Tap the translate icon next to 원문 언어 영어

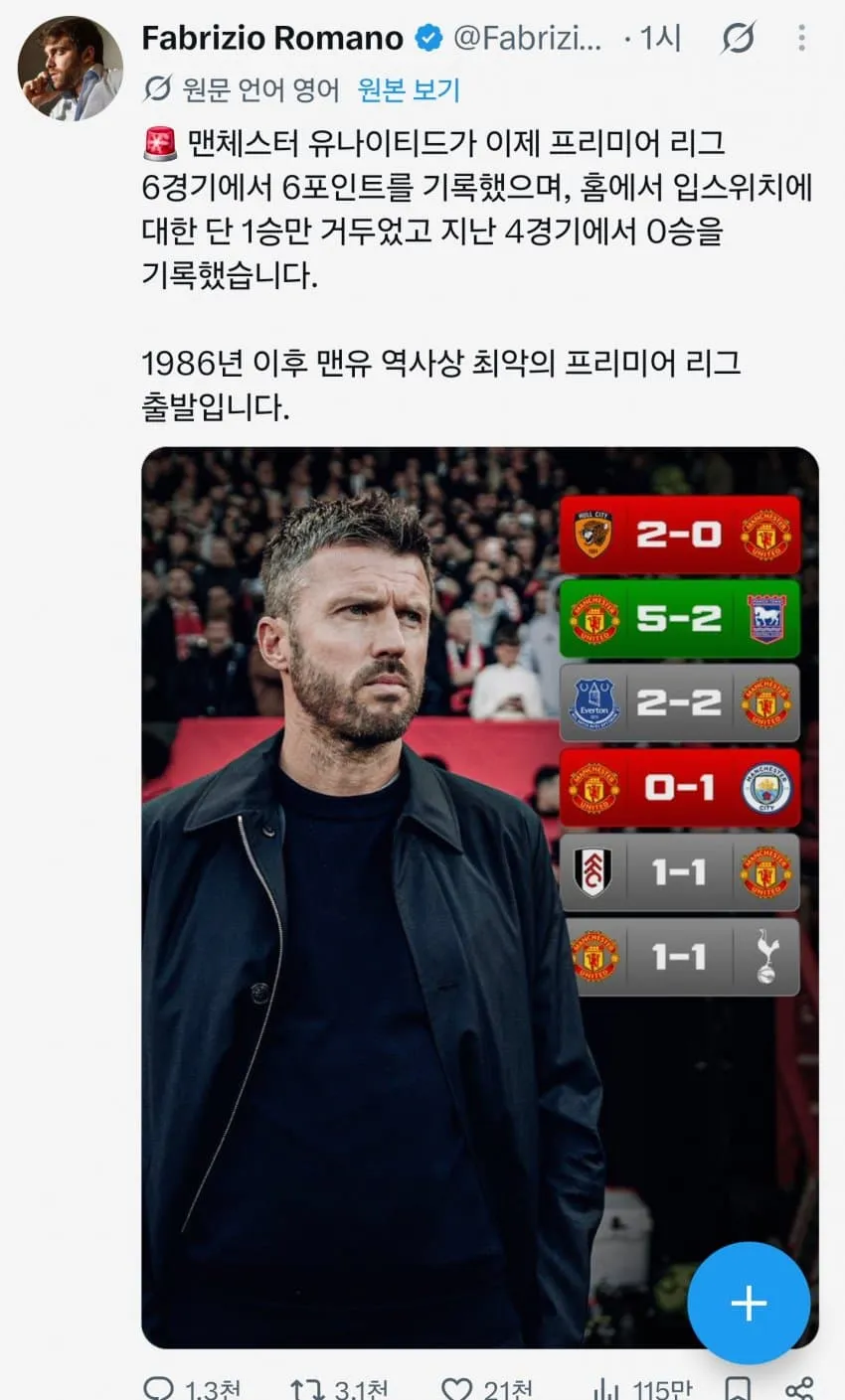[x=157, y=90]
